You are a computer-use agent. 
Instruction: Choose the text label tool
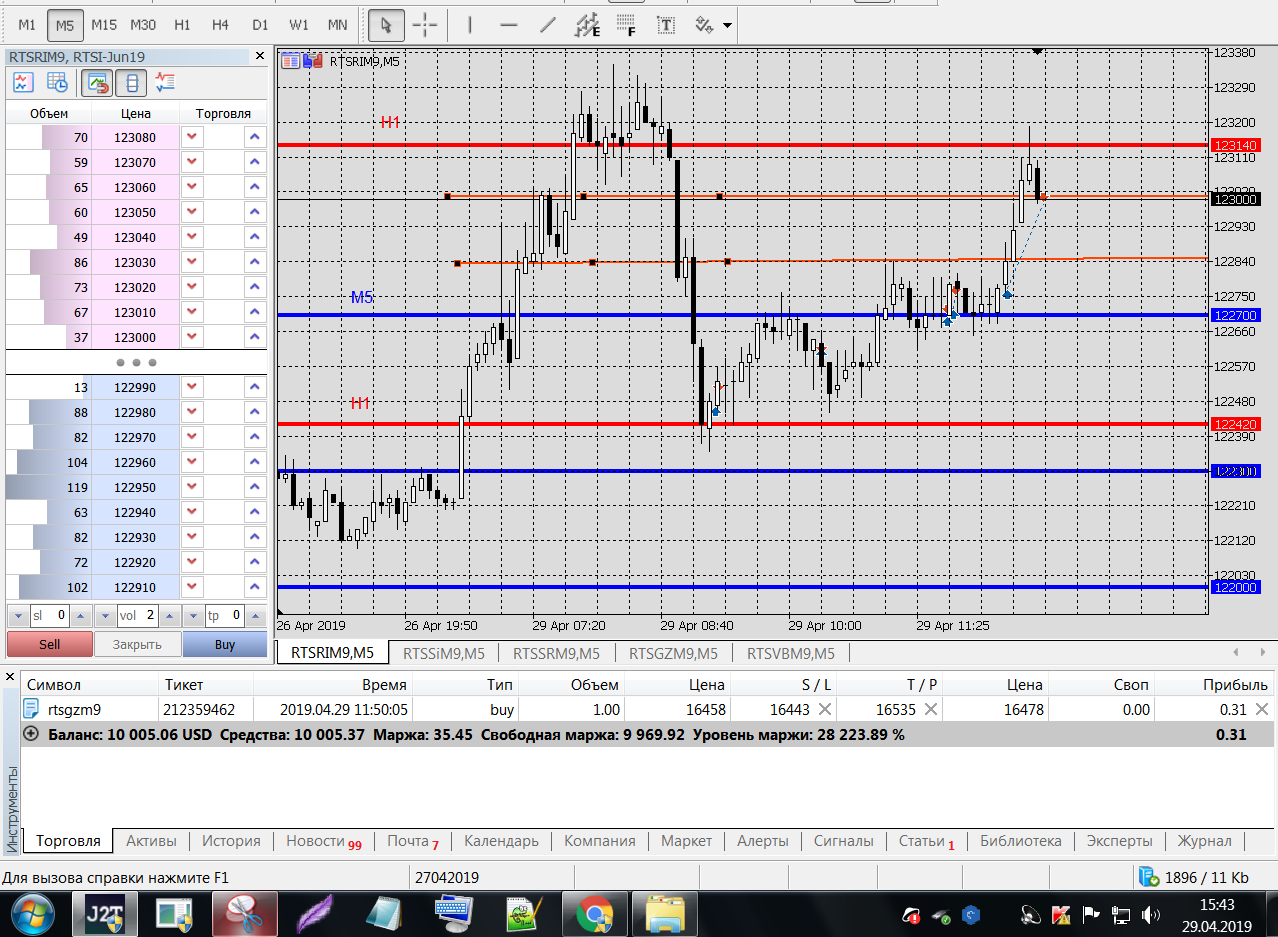pos(665,25)
